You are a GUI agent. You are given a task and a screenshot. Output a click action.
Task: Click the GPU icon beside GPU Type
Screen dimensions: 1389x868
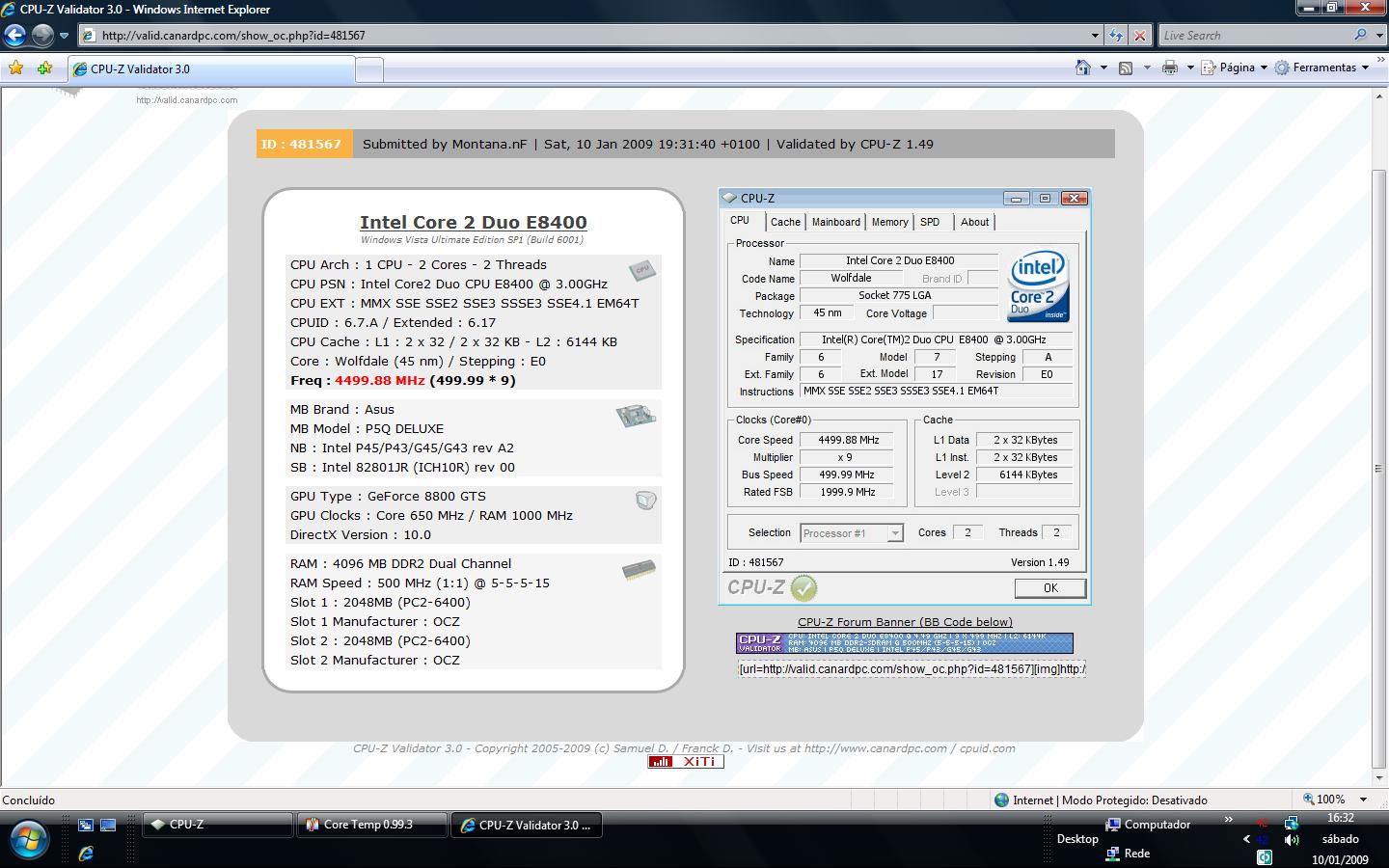coord(645,501)
